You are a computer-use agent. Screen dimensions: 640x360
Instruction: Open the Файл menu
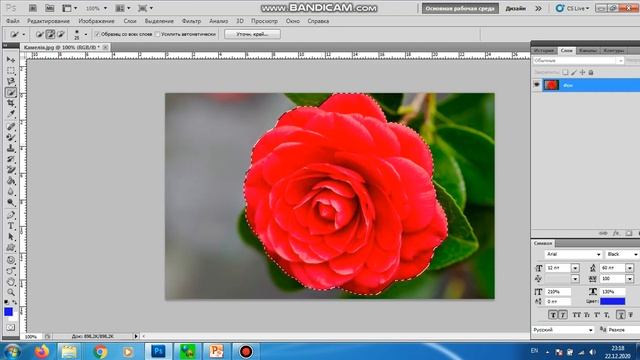(13, 21)
